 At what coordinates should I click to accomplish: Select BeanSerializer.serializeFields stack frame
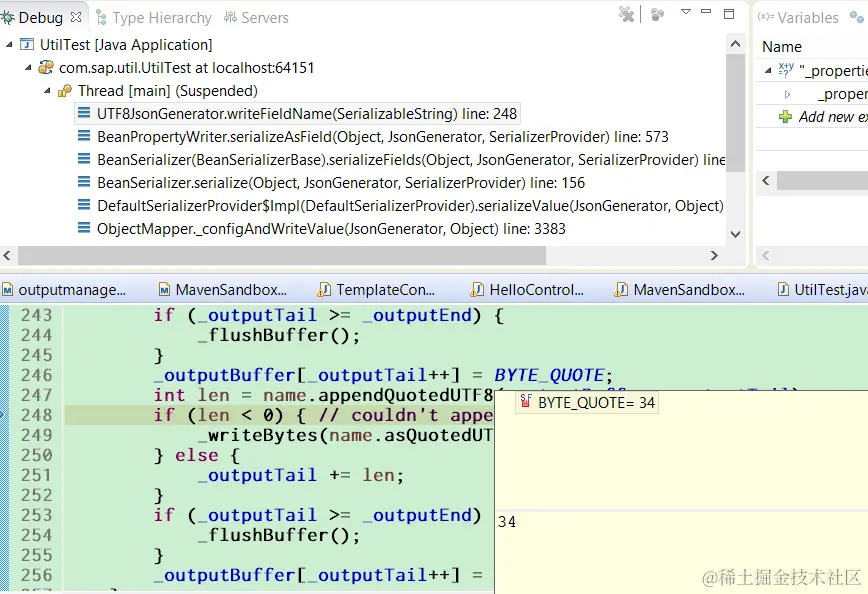(x=411, y=160)
